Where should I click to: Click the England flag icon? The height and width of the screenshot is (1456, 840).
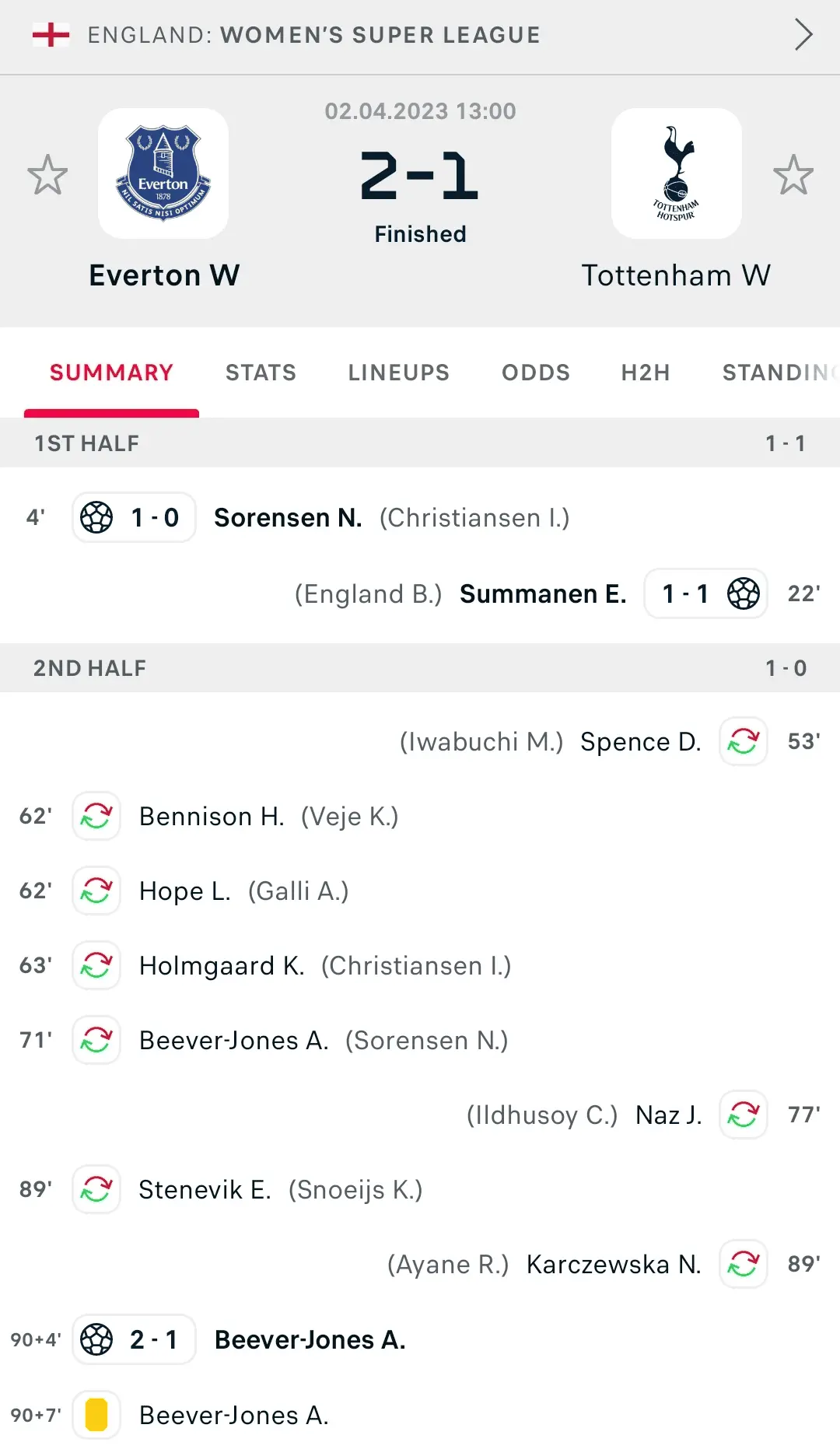point(51,35)
